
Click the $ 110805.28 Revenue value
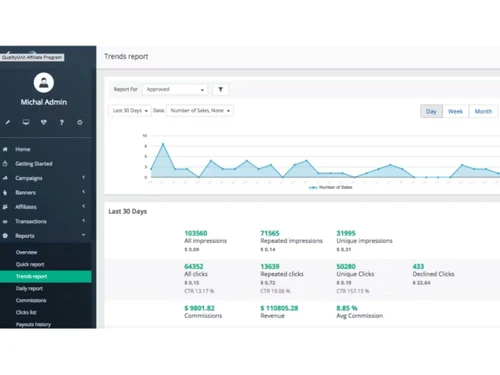click(279, 308)
